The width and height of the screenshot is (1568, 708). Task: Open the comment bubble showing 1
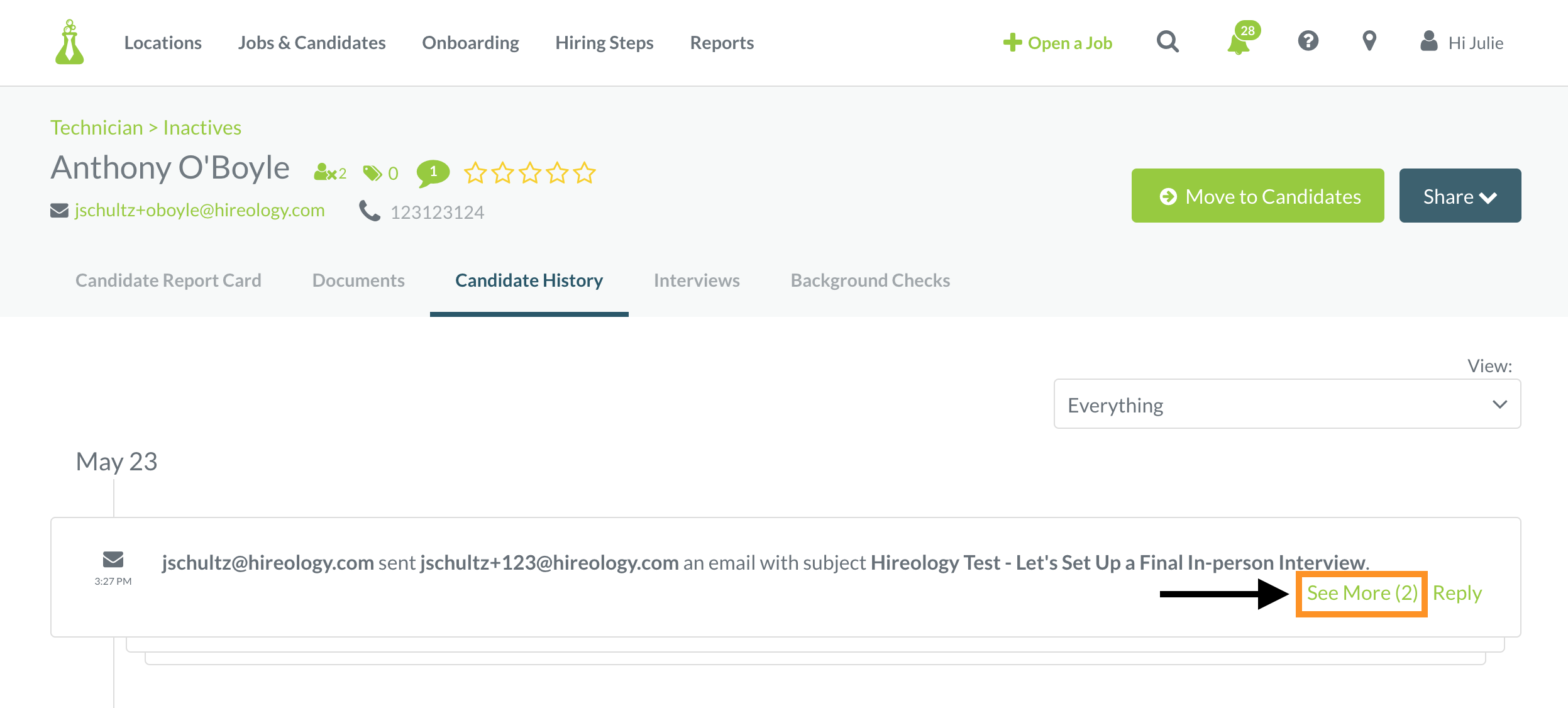click(433, 173)
